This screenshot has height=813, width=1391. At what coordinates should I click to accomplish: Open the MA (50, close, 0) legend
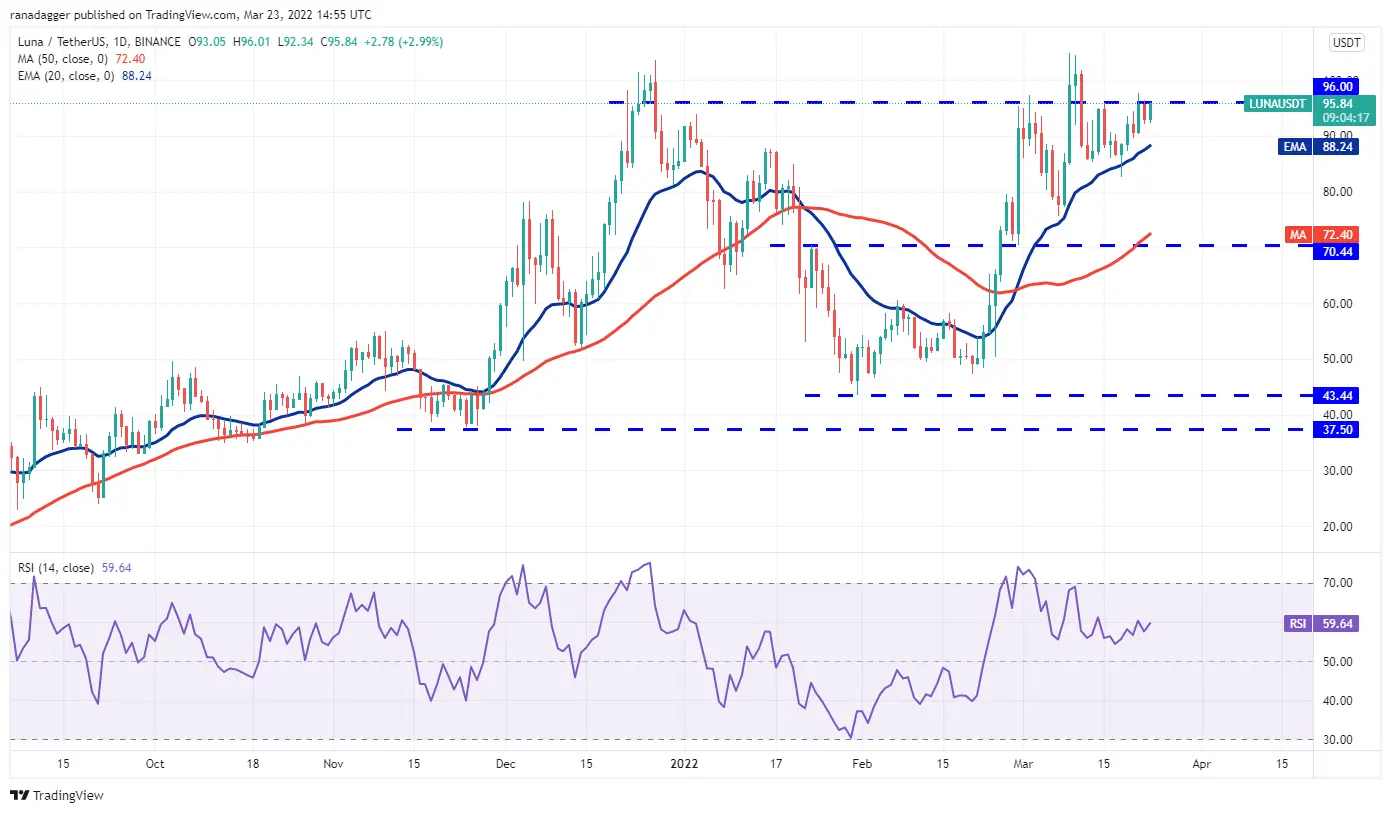click(65, 58)
